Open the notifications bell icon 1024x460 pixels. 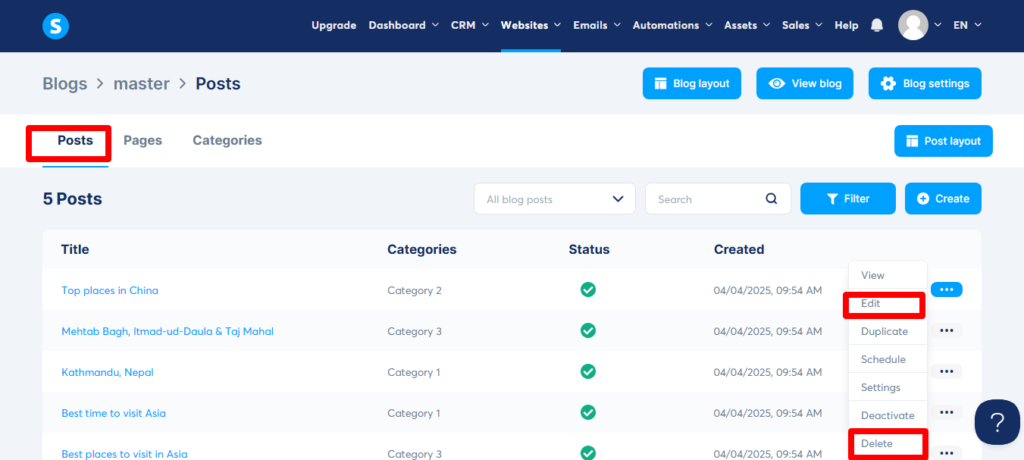tap(877, 25)
